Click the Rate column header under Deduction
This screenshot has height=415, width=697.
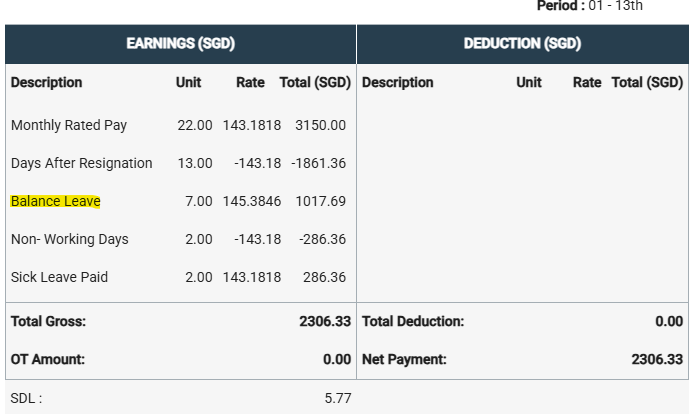pos(587,82)
